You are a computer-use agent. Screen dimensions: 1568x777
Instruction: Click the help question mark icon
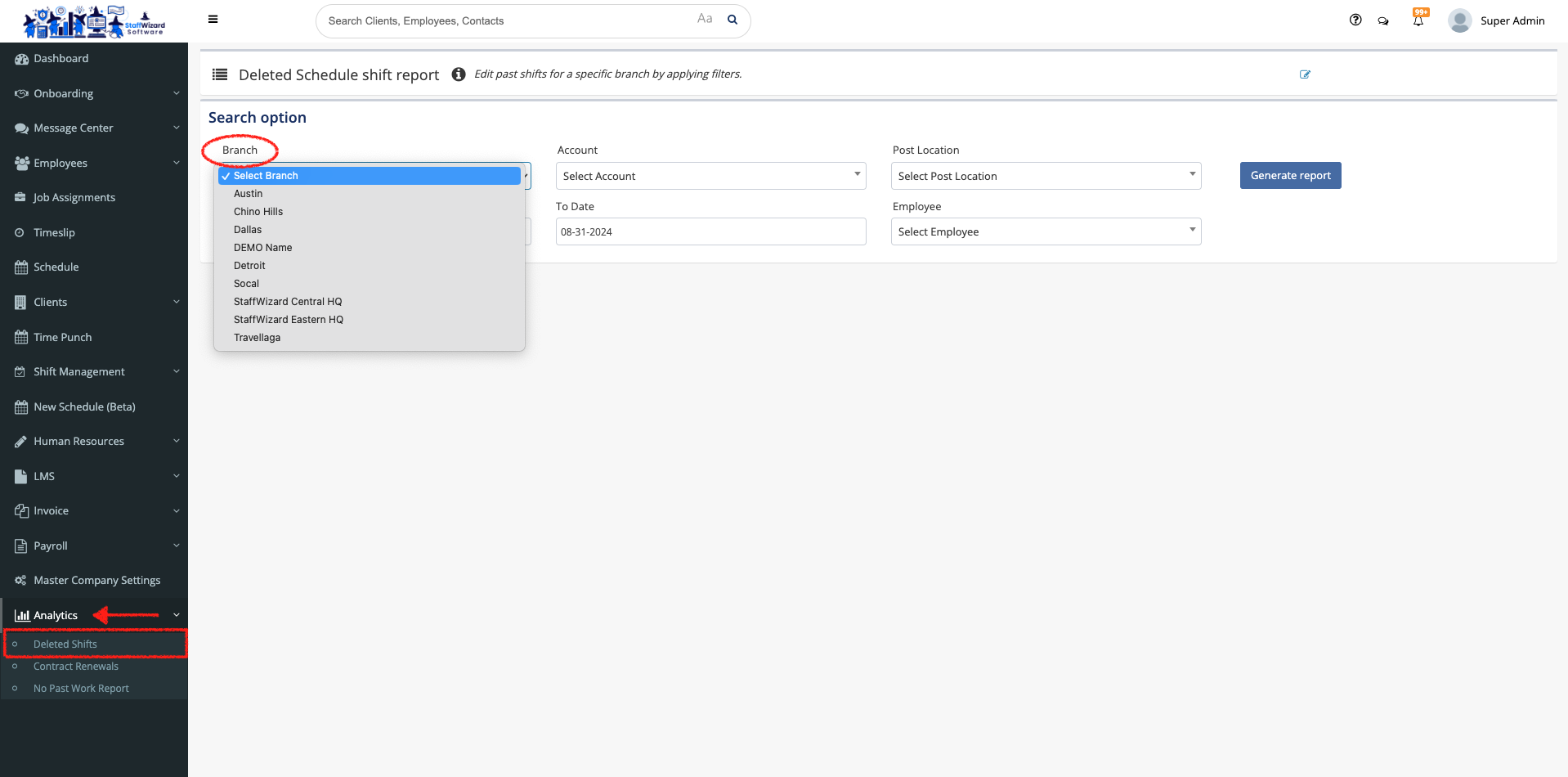coord(1355,20)
